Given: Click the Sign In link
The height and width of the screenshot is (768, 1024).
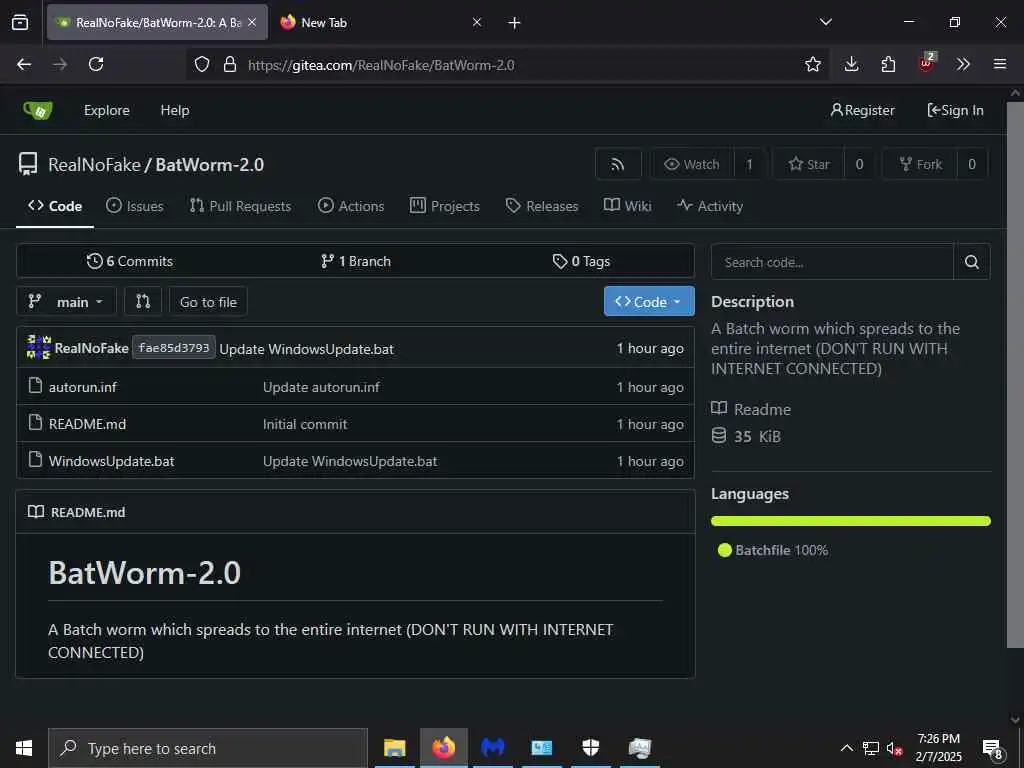Looking at the screenshot, I should coord(955,110).
